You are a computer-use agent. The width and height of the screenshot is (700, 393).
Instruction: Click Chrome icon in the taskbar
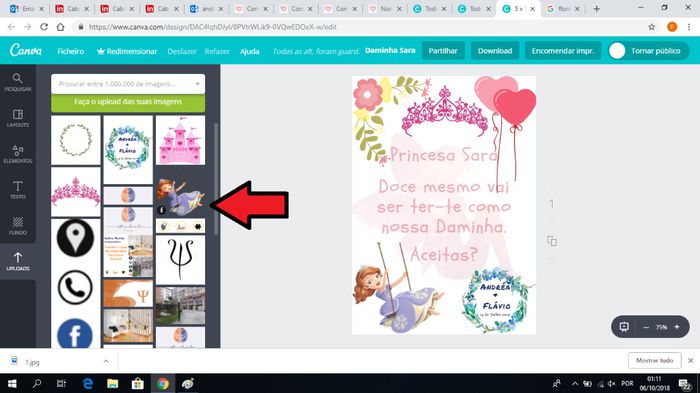[x=162, y=384]
